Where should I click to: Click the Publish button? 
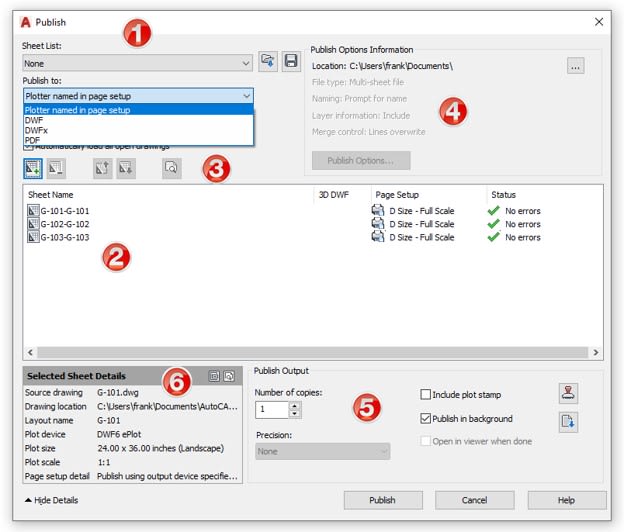click(x=383, y=500)
